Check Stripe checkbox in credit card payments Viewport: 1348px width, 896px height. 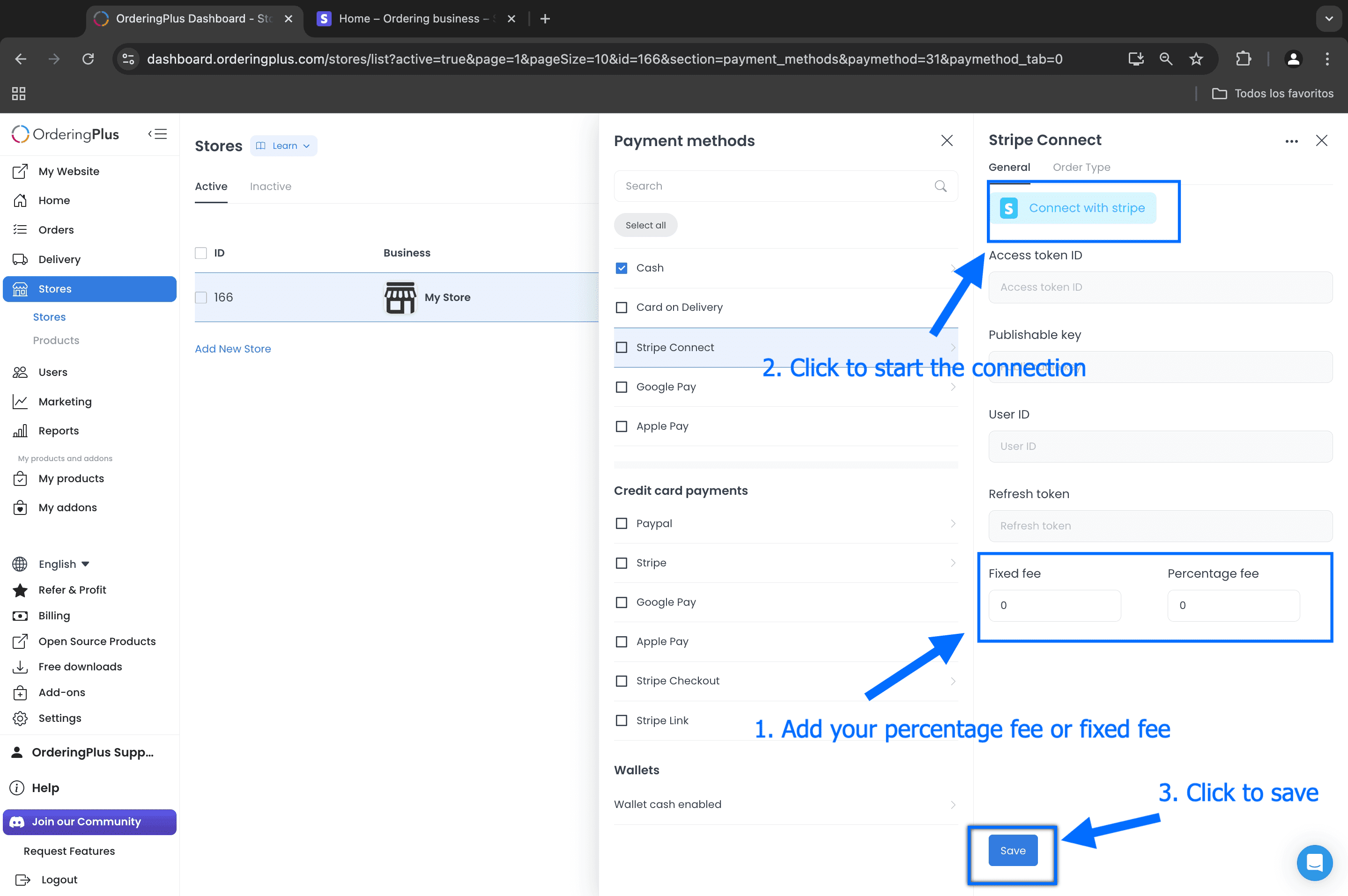622,563
